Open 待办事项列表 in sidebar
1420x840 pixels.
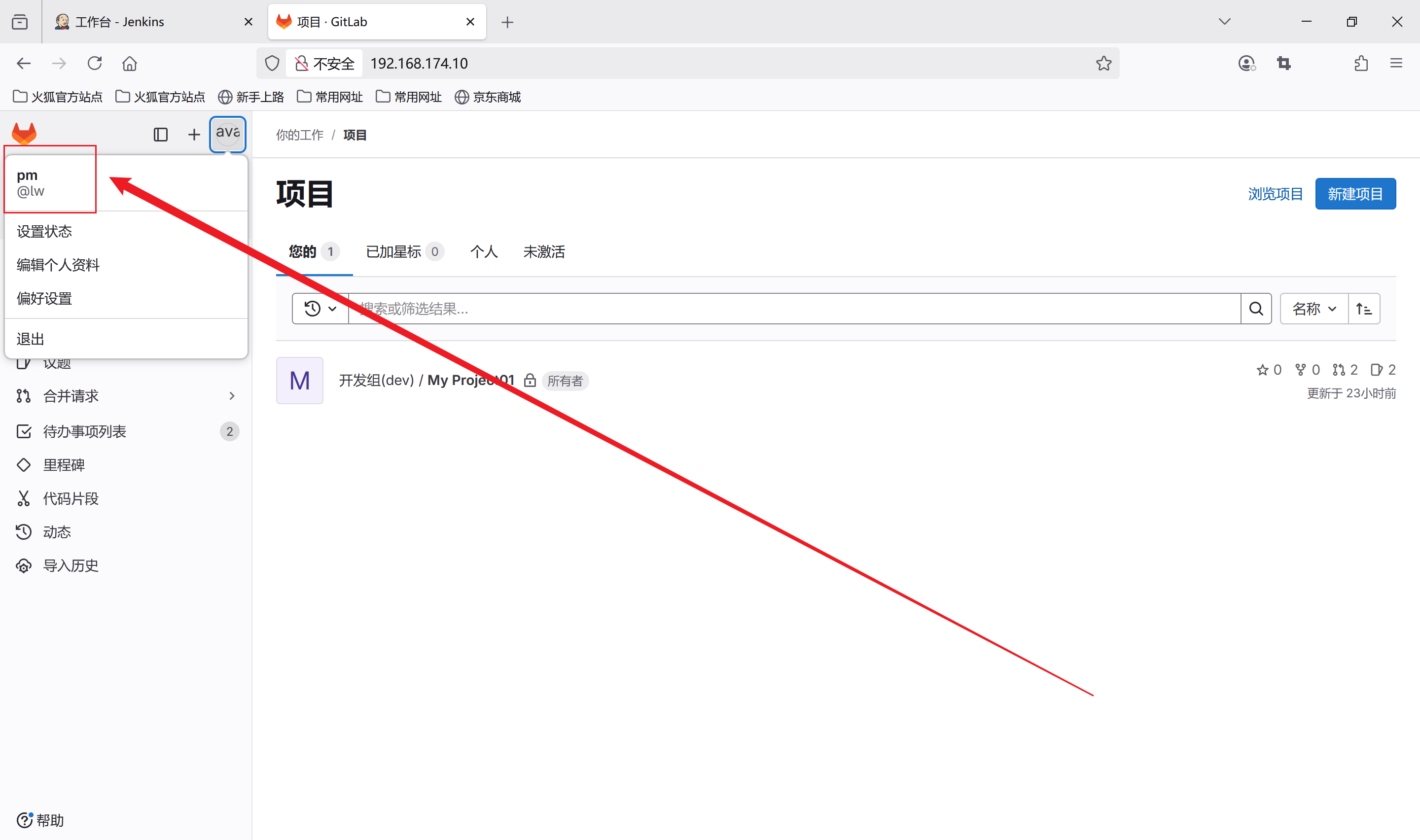[84, 431]
